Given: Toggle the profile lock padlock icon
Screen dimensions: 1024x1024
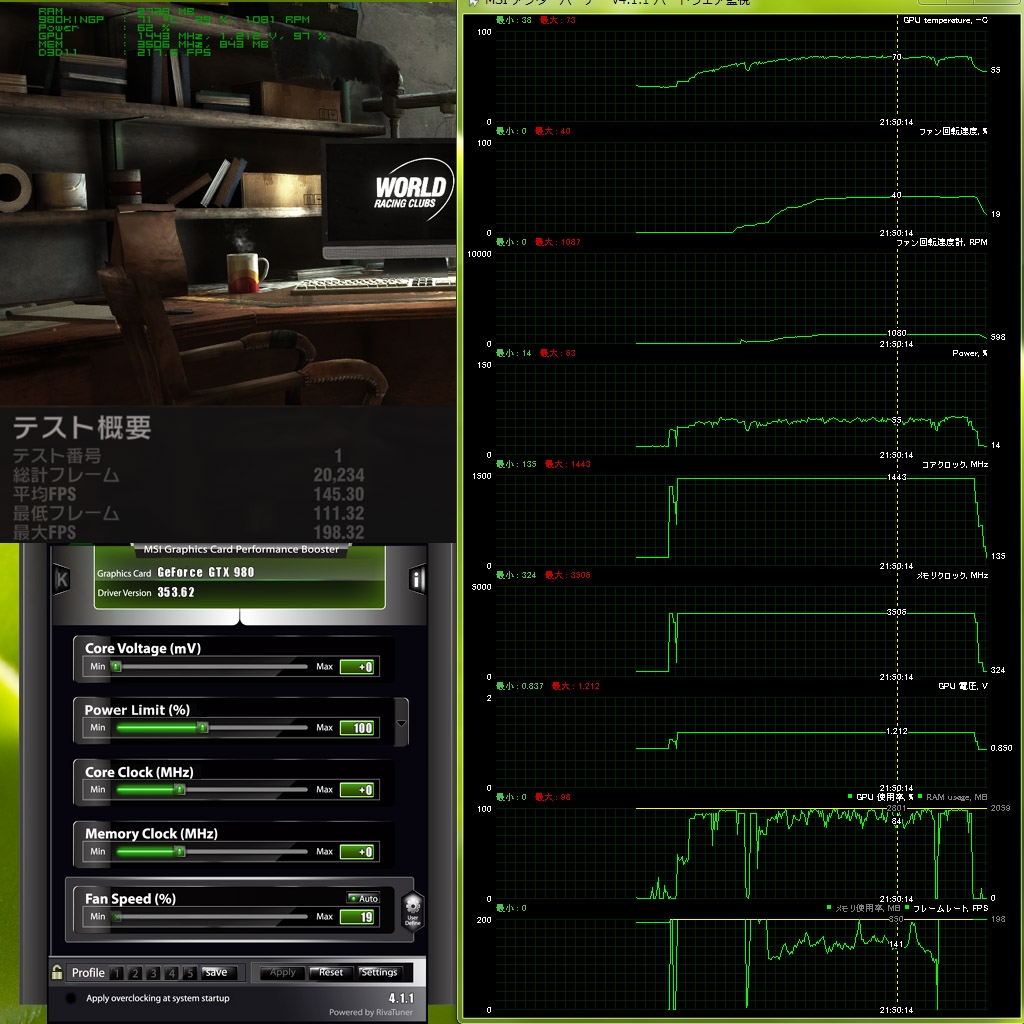Looking at the screenshot, I should (x=57, y=972).
